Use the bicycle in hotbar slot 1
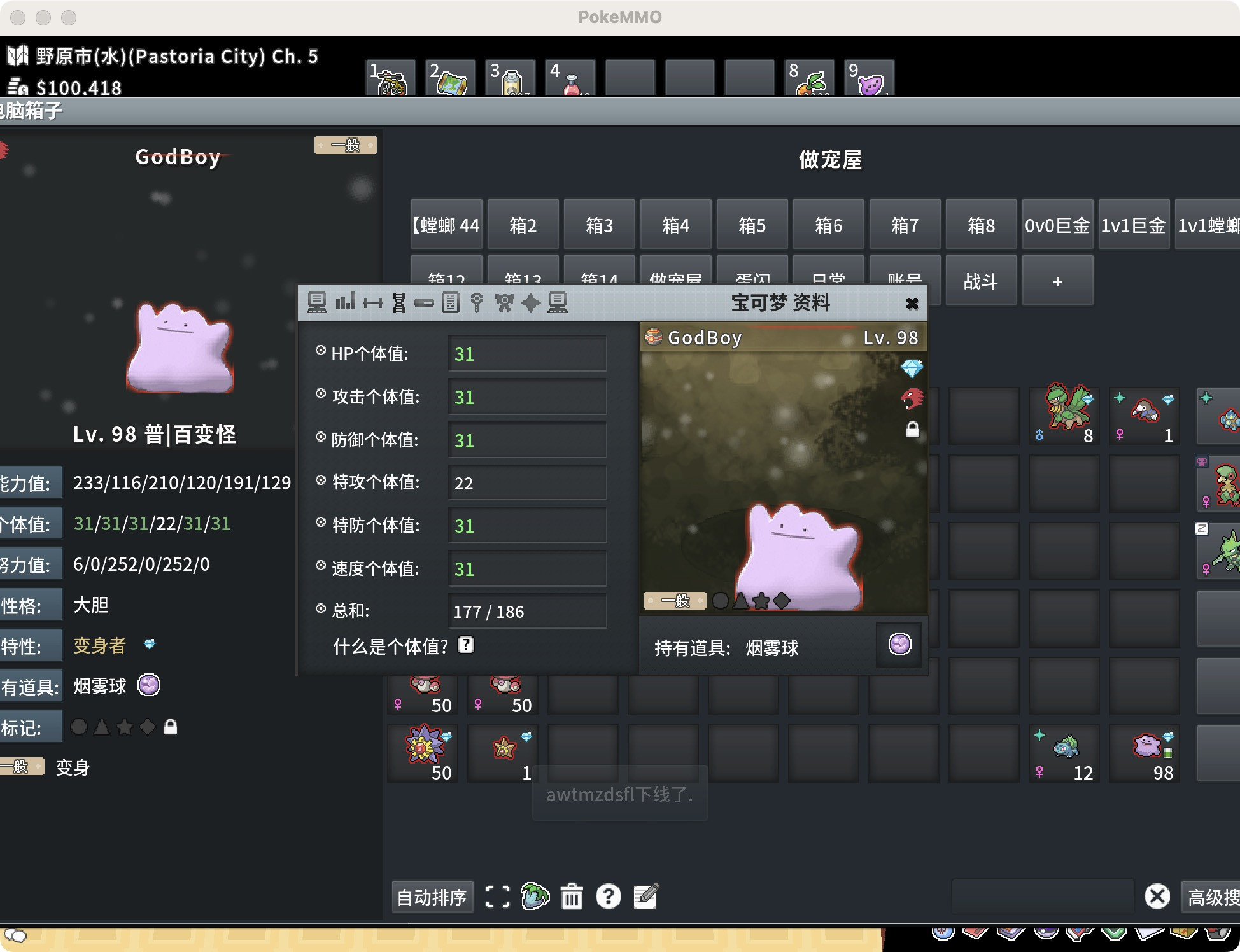The image size is (1240, 952). [391, 78]
